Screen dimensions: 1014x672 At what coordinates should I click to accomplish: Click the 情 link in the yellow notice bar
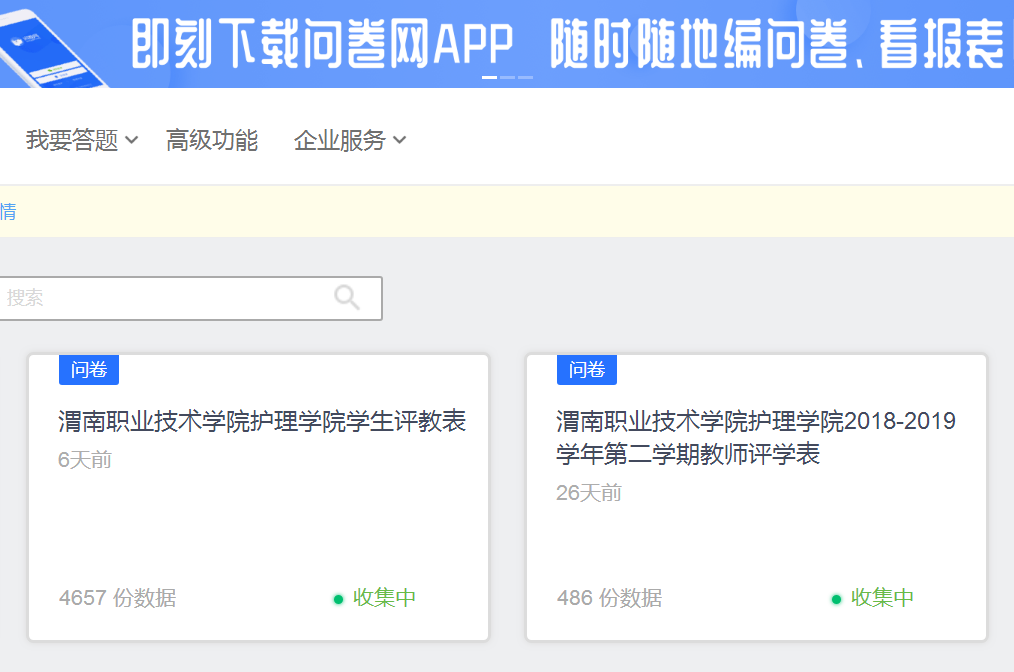click(8, 211)
